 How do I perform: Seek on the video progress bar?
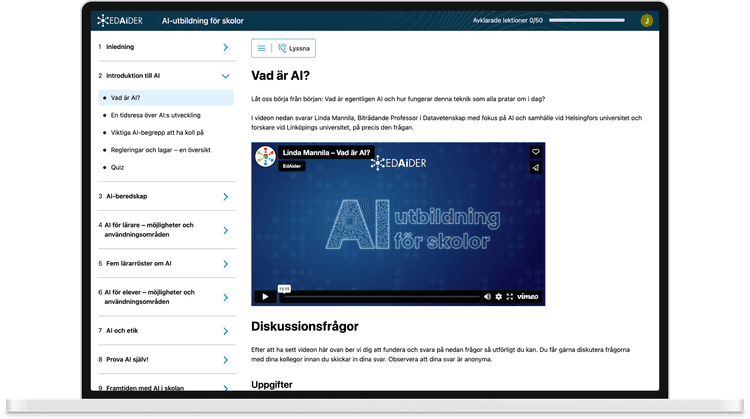(x=380, y=297)
